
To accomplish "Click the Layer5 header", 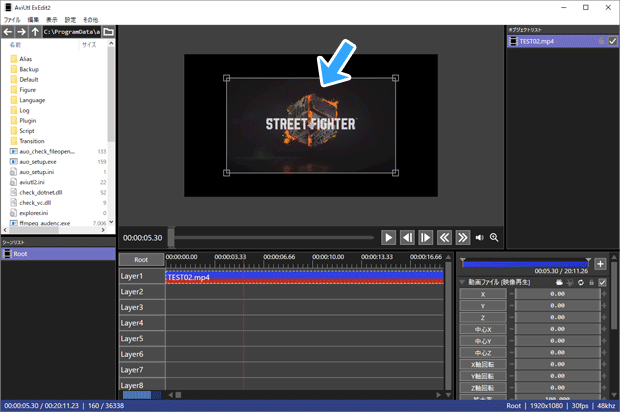I will click(142, 339).
